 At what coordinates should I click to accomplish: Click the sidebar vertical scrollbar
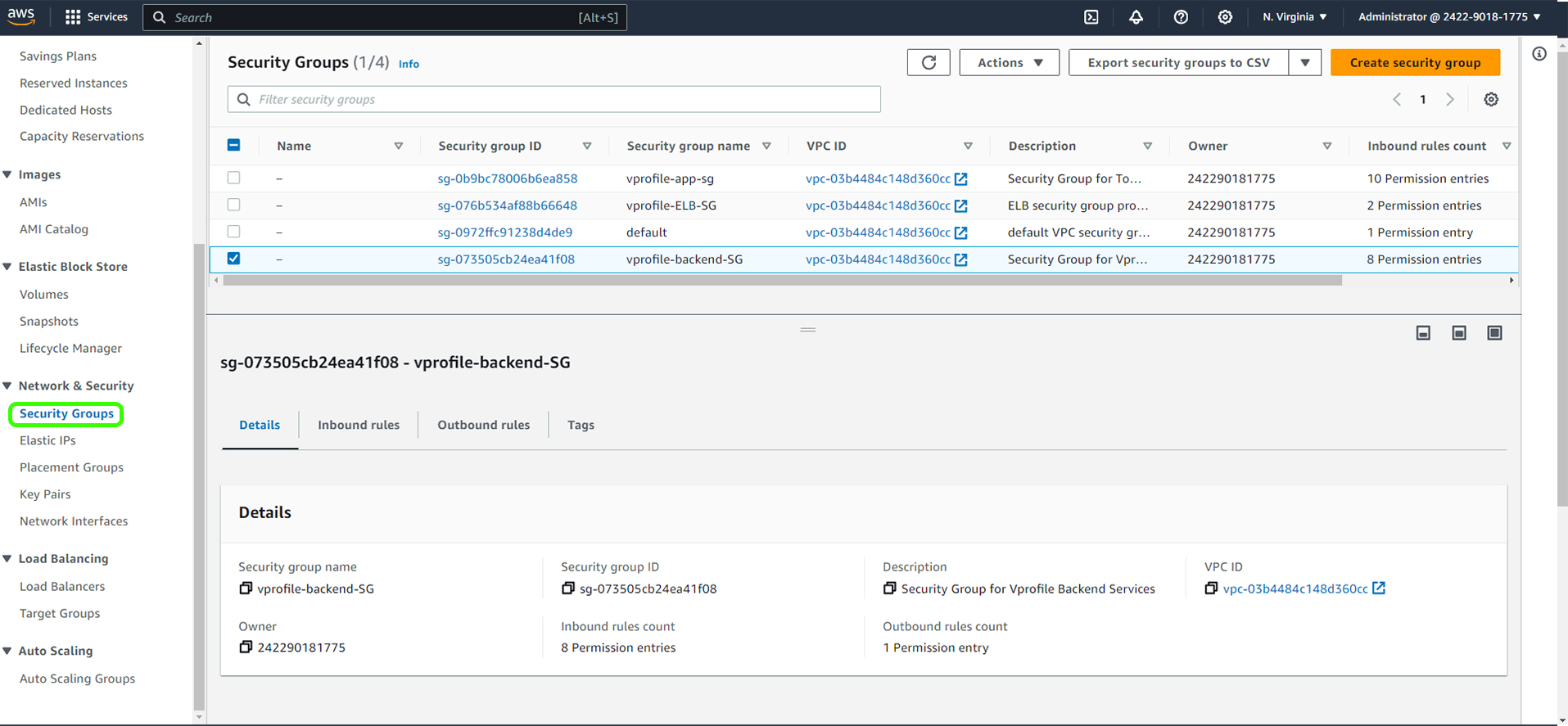point(199,476)
